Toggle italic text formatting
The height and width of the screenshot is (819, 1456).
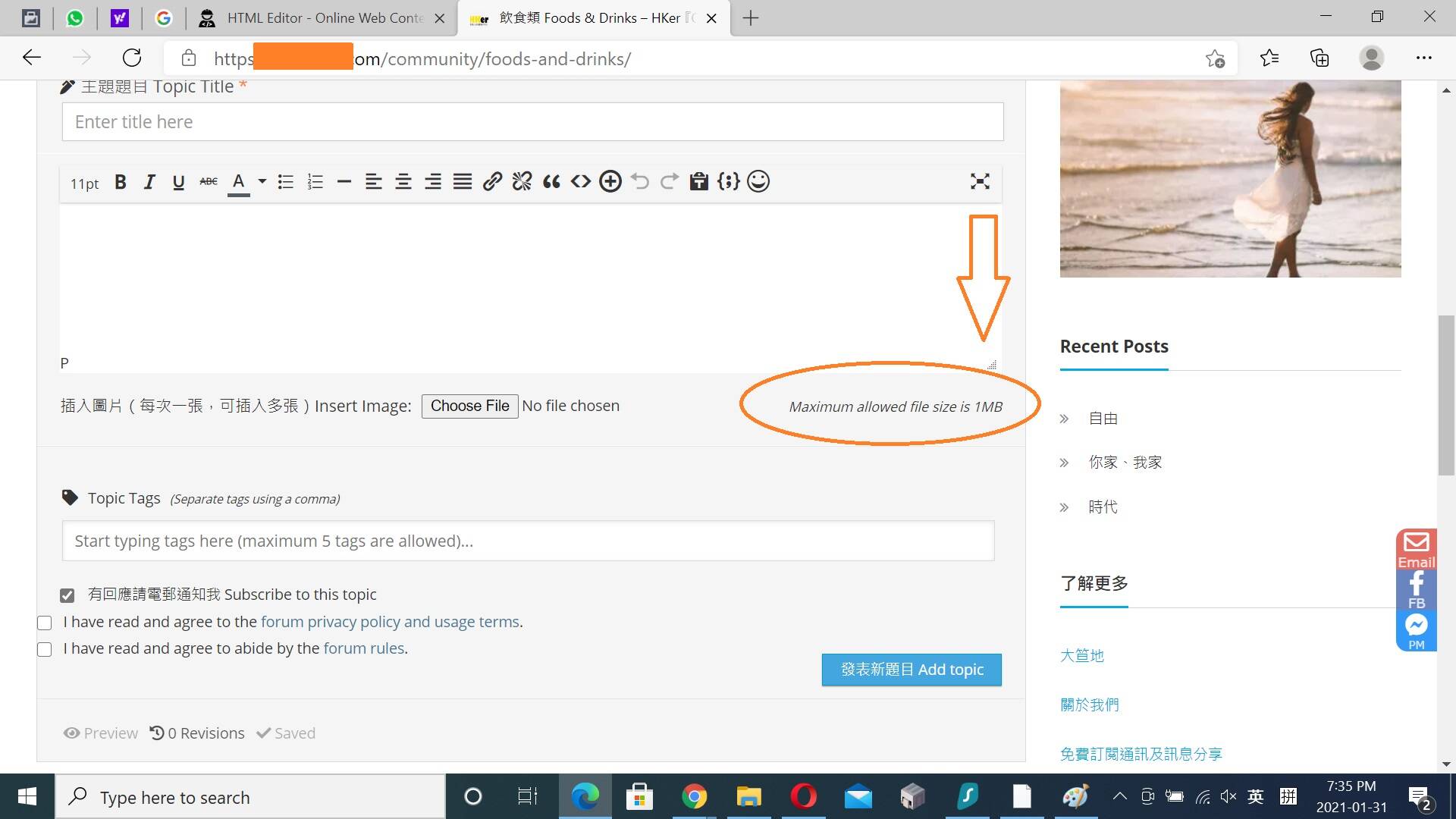tap(149, 181)
